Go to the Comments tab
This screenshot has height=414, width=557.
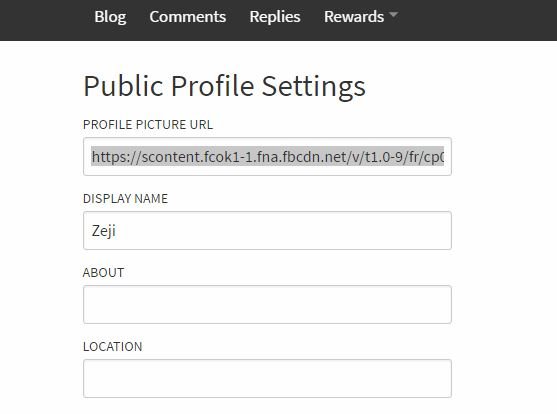188,17
